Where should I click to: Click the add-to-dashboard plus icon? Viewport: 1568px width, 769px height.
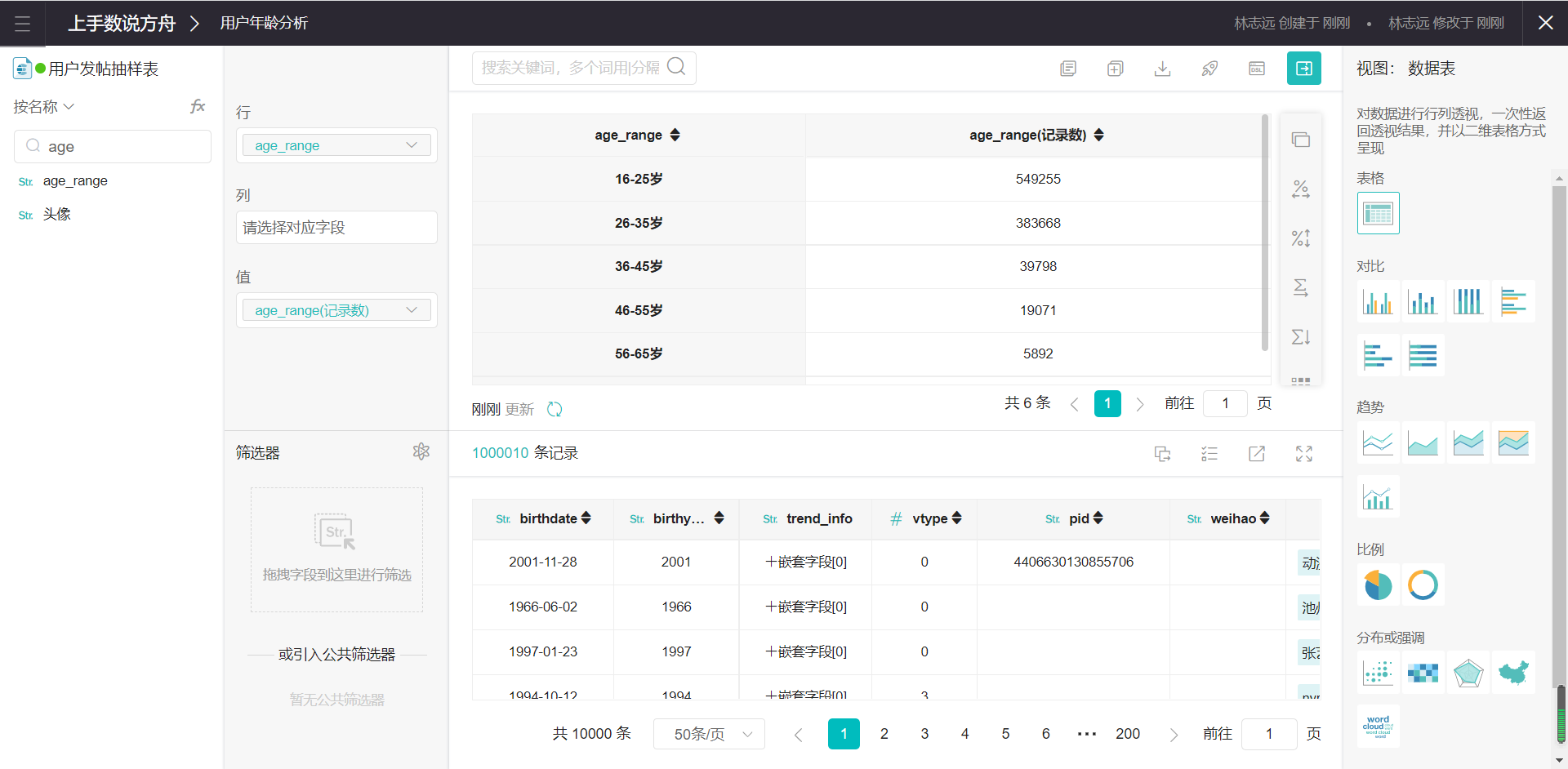pos(1116,69)
